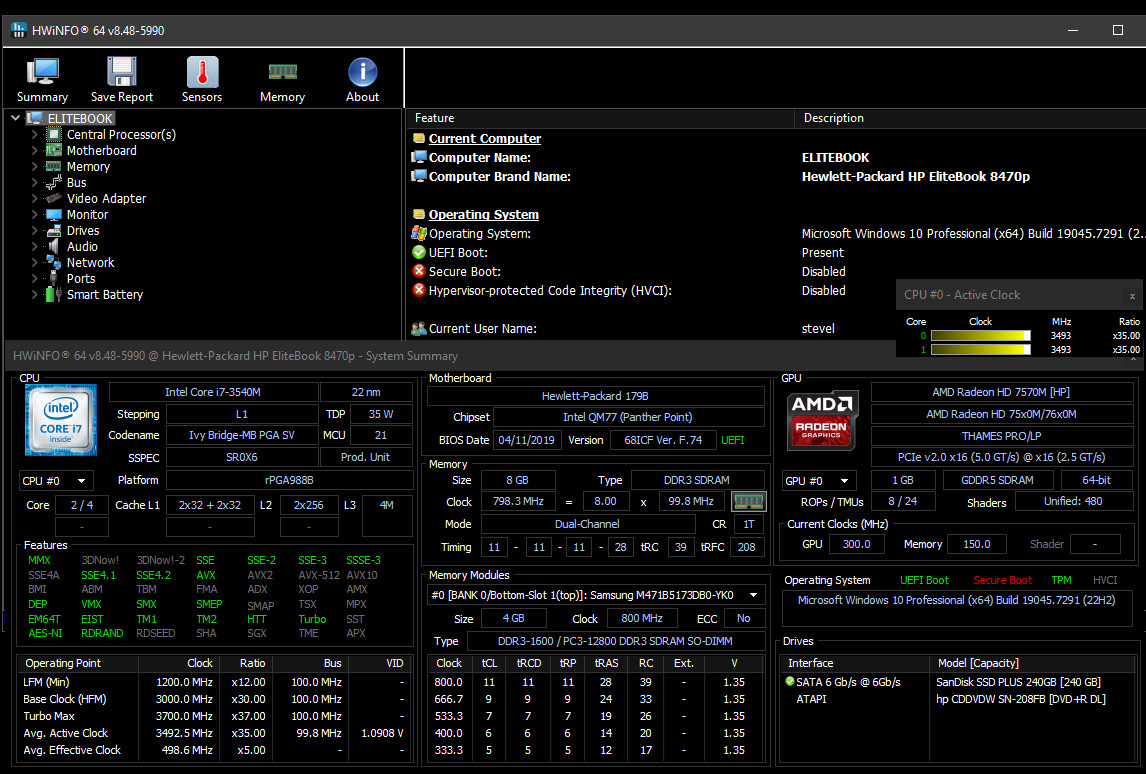This screenshot has height=774, width=1146.
Task: Click the Feature column header
Action: pos(600,118)
